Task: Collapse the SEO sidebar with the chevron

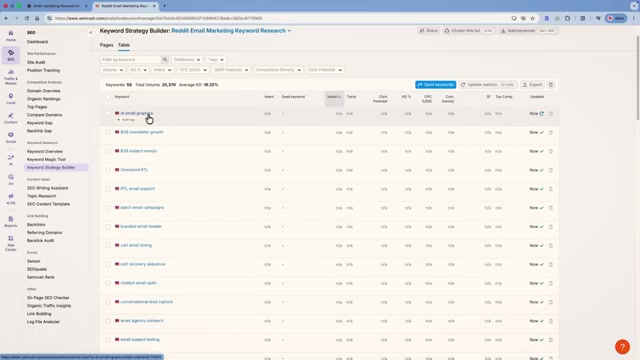Action: point(91,33)
